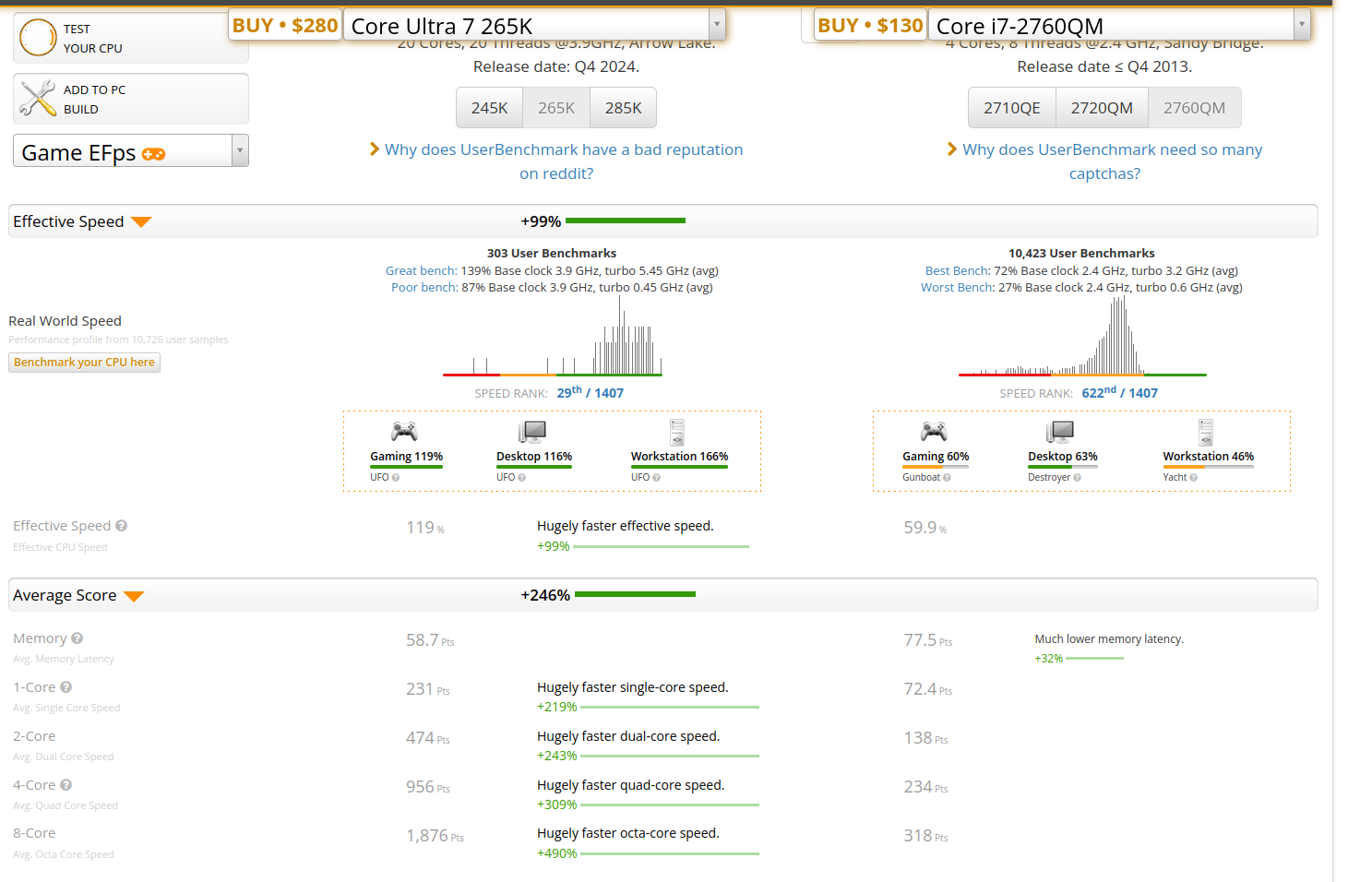Image resolution: width=1372 pixels, height=882 pixels.
Task: Click the Memory score 77.5 Pts
Action: 927,640
